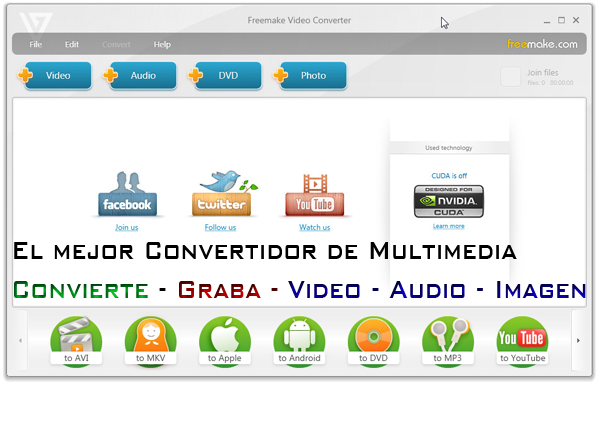
Task: Open the Edit menu
Action: (72, 44)
